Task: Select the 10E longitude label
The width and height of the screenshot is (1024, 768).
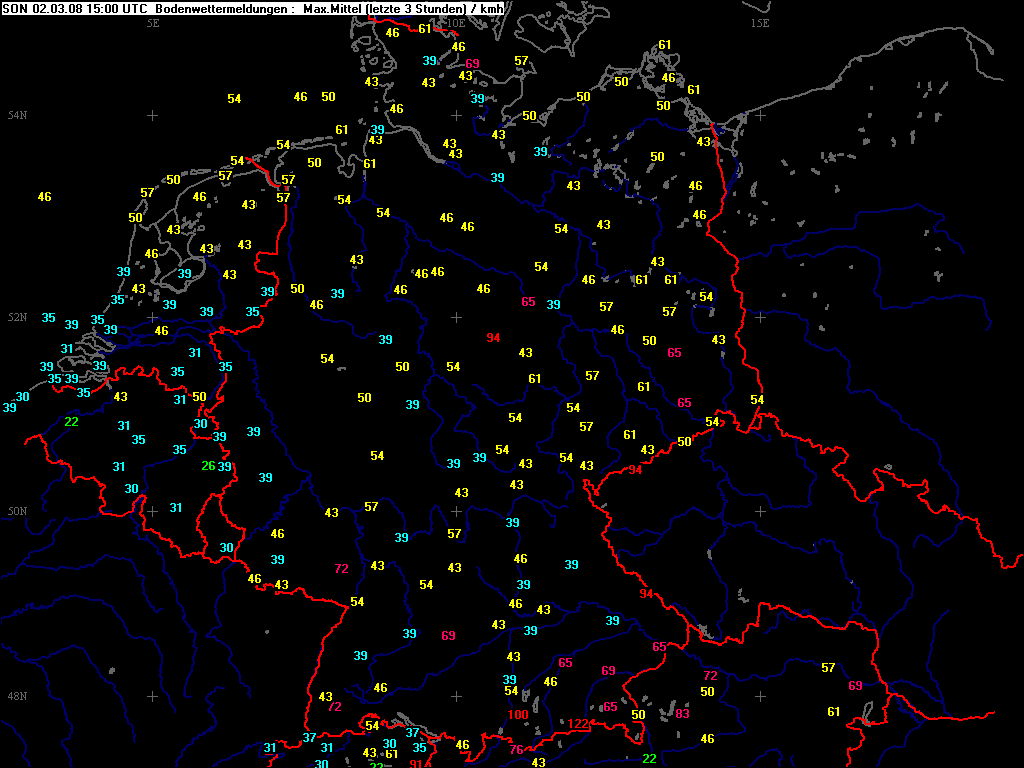Action: coord(455,22)
